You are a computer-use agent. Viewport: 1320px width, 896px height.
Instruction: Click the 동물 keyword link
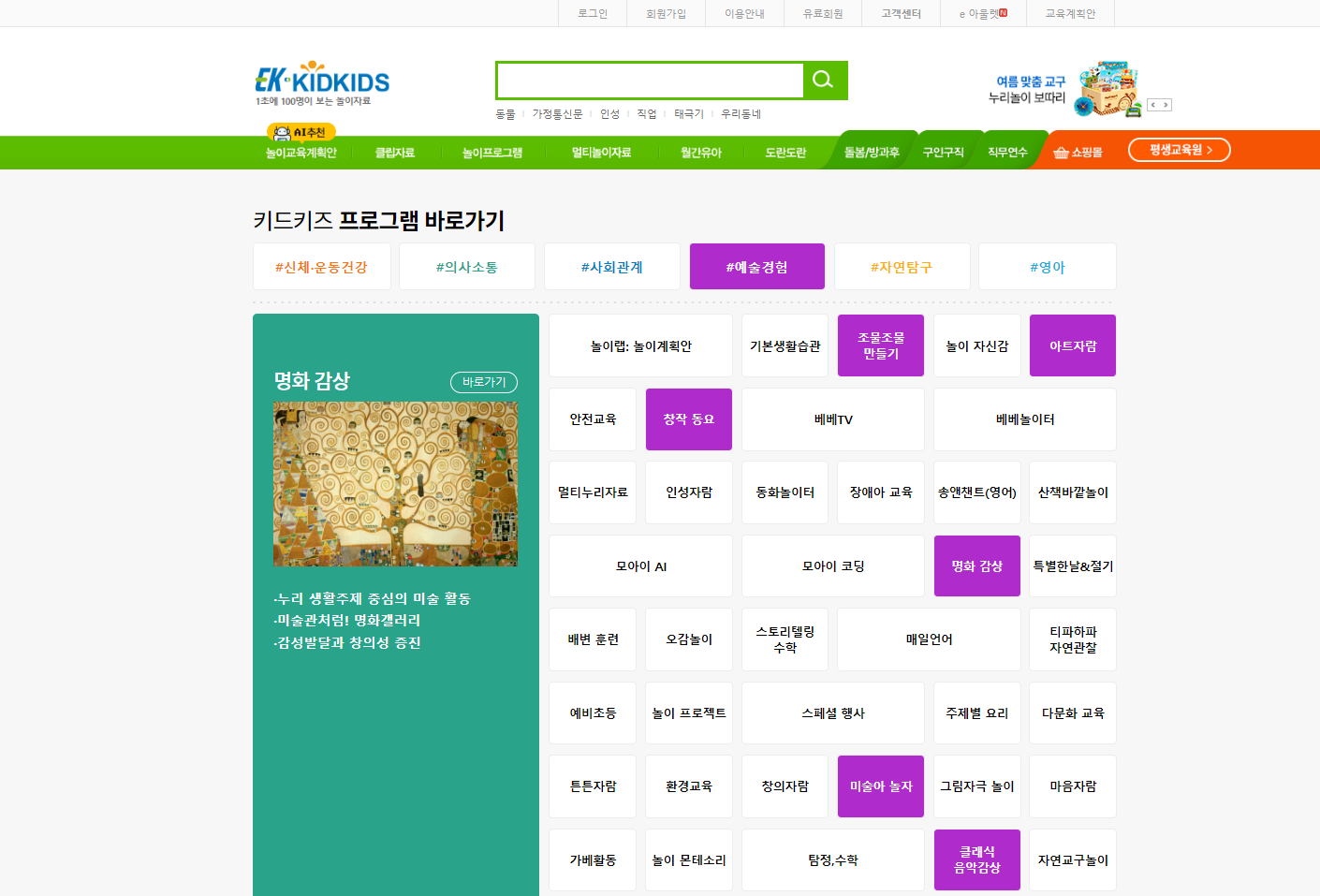(x=506, y=114)
